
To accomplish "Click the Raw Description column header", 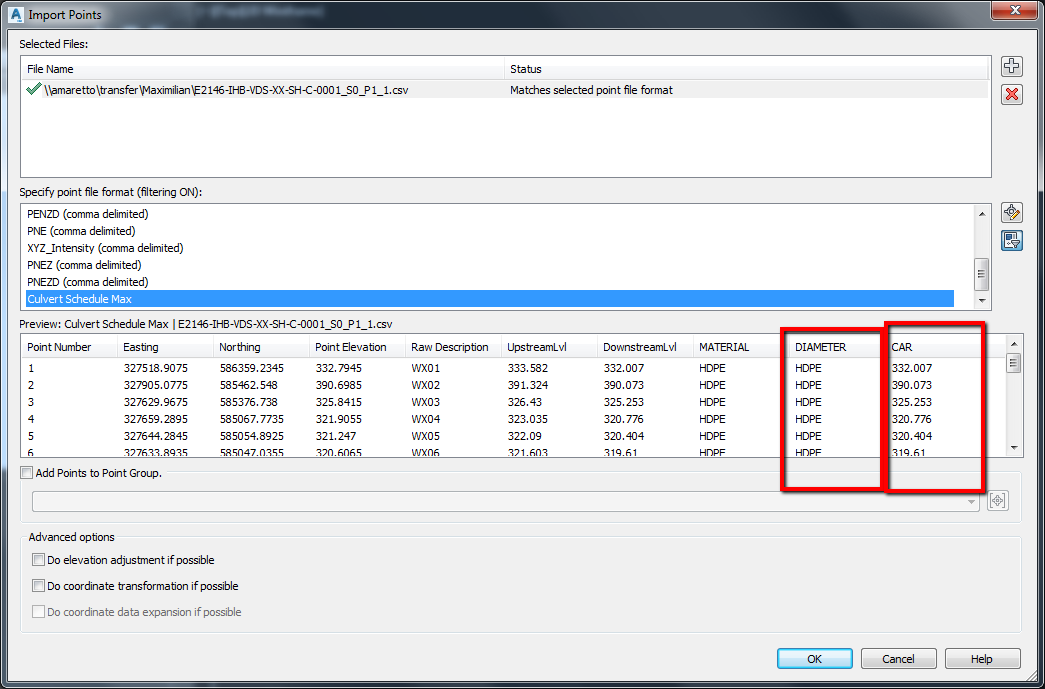I will tap(453, 347).
